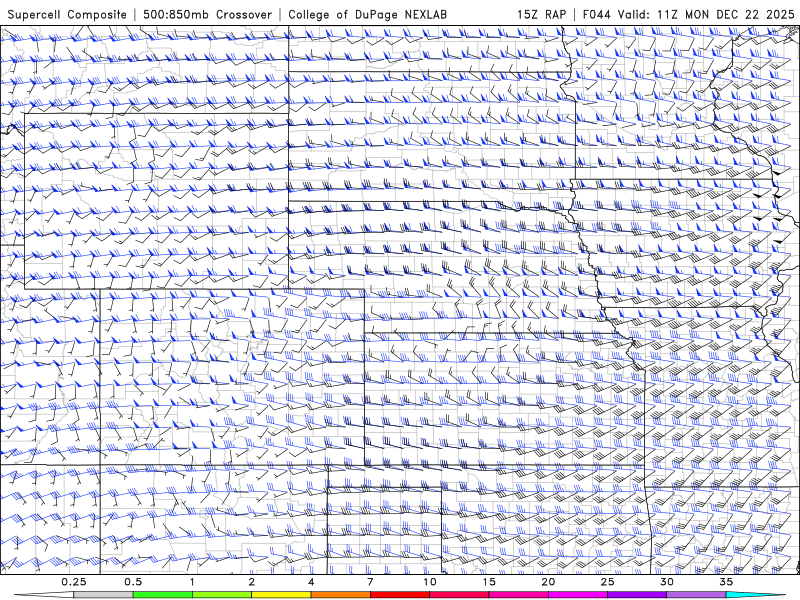Click the legend label reading 1
The height and width of the screenshot is (600, 800).
point(192,582)
